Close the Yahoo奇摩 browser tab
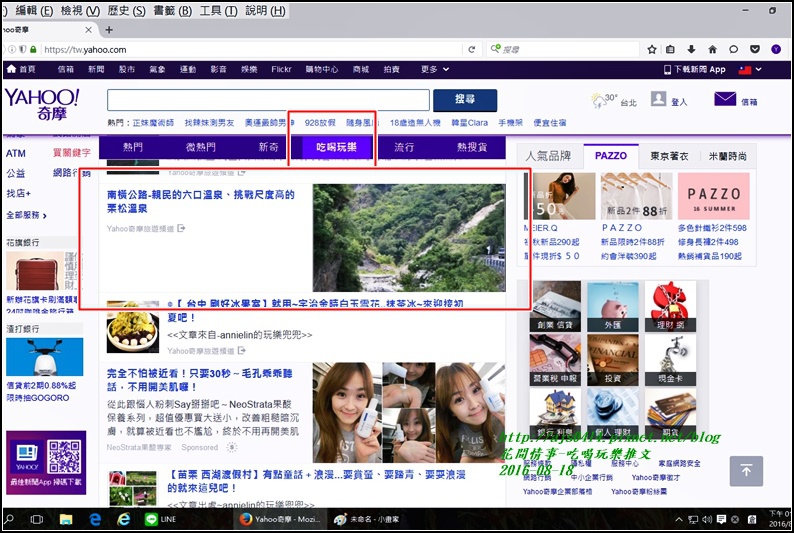 click(x=88, y=30)
